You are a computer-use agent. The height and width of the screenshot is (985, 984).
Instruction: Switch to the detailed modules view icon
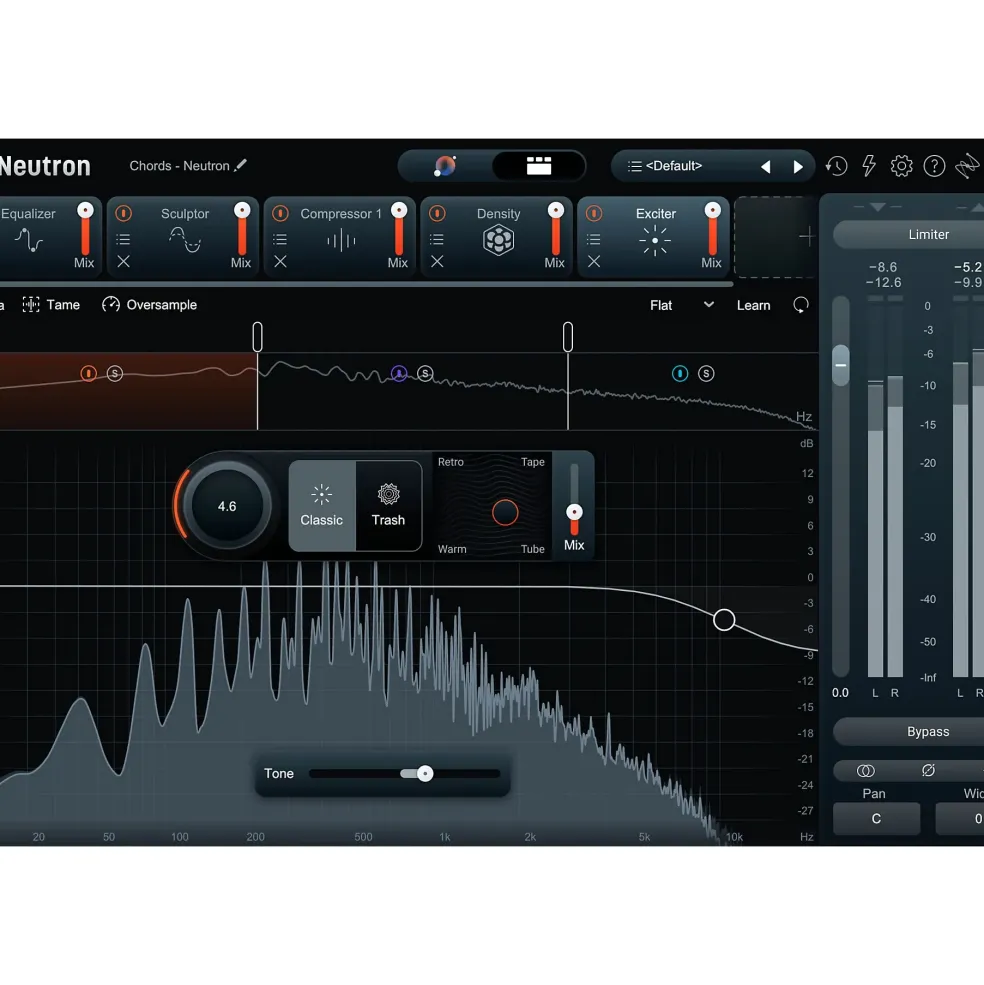click(x=538, y=166)
